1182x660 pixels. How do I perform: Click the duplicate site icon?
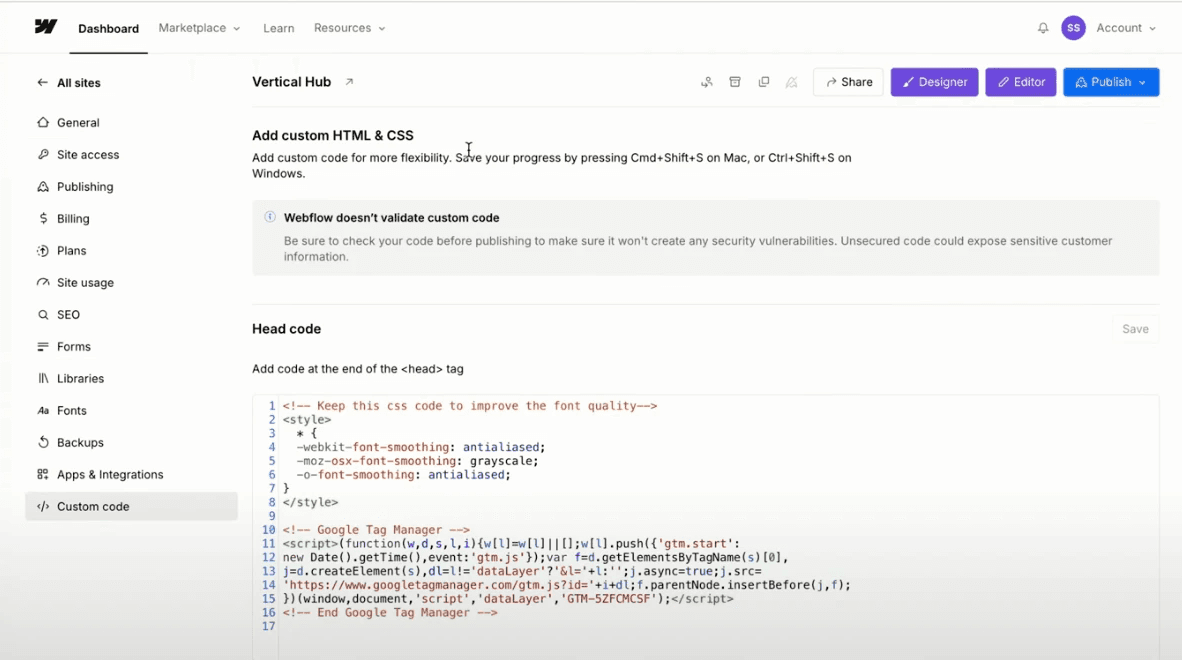click(764, 81)
